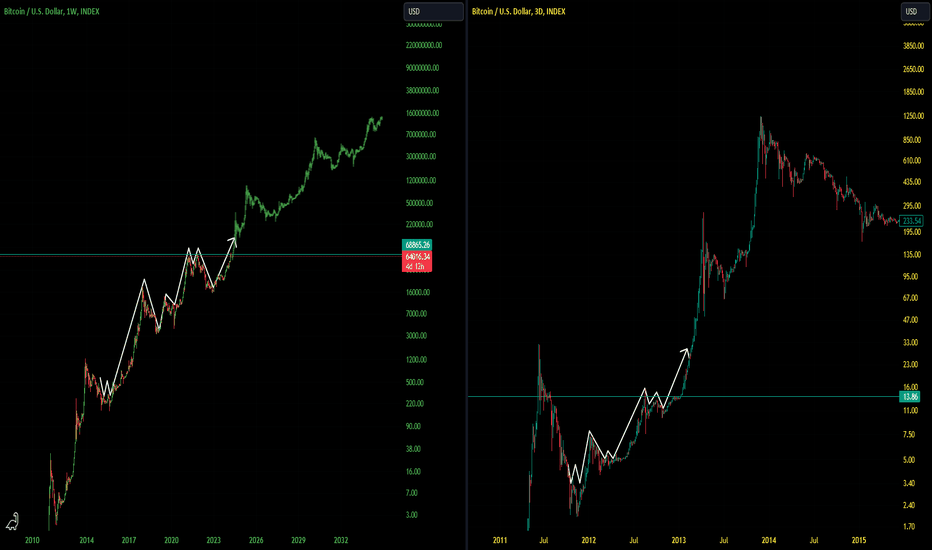Click the '435.00' value on the 3D chart axis
This screenshot has height=550, width=932.
pos(912,182)
